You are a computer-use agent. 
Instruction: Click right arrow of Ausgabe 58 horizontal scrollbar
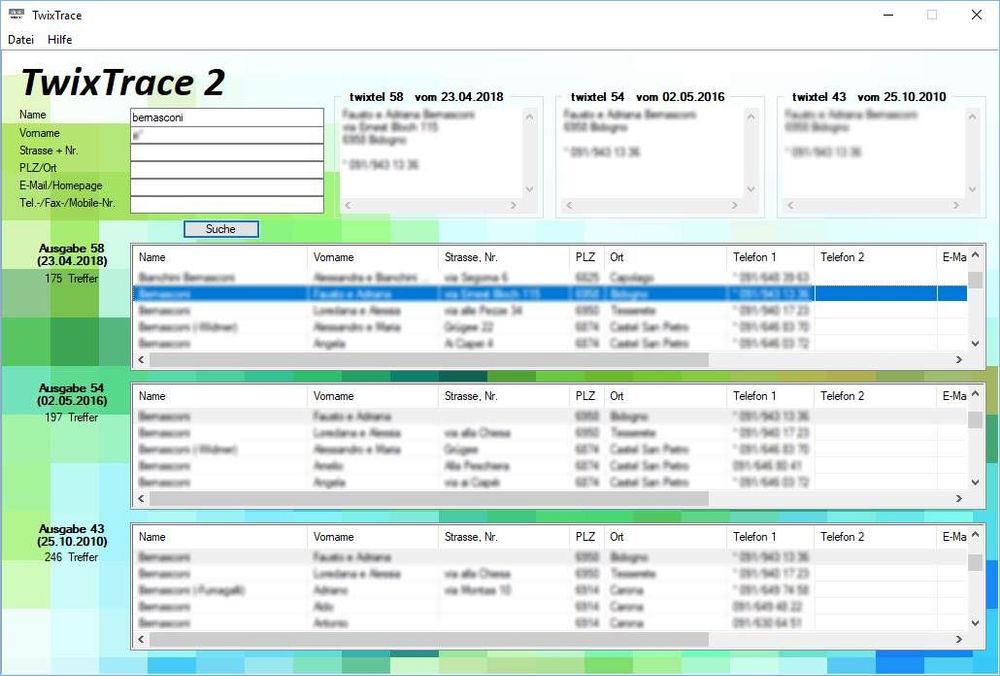coord(959,360)
